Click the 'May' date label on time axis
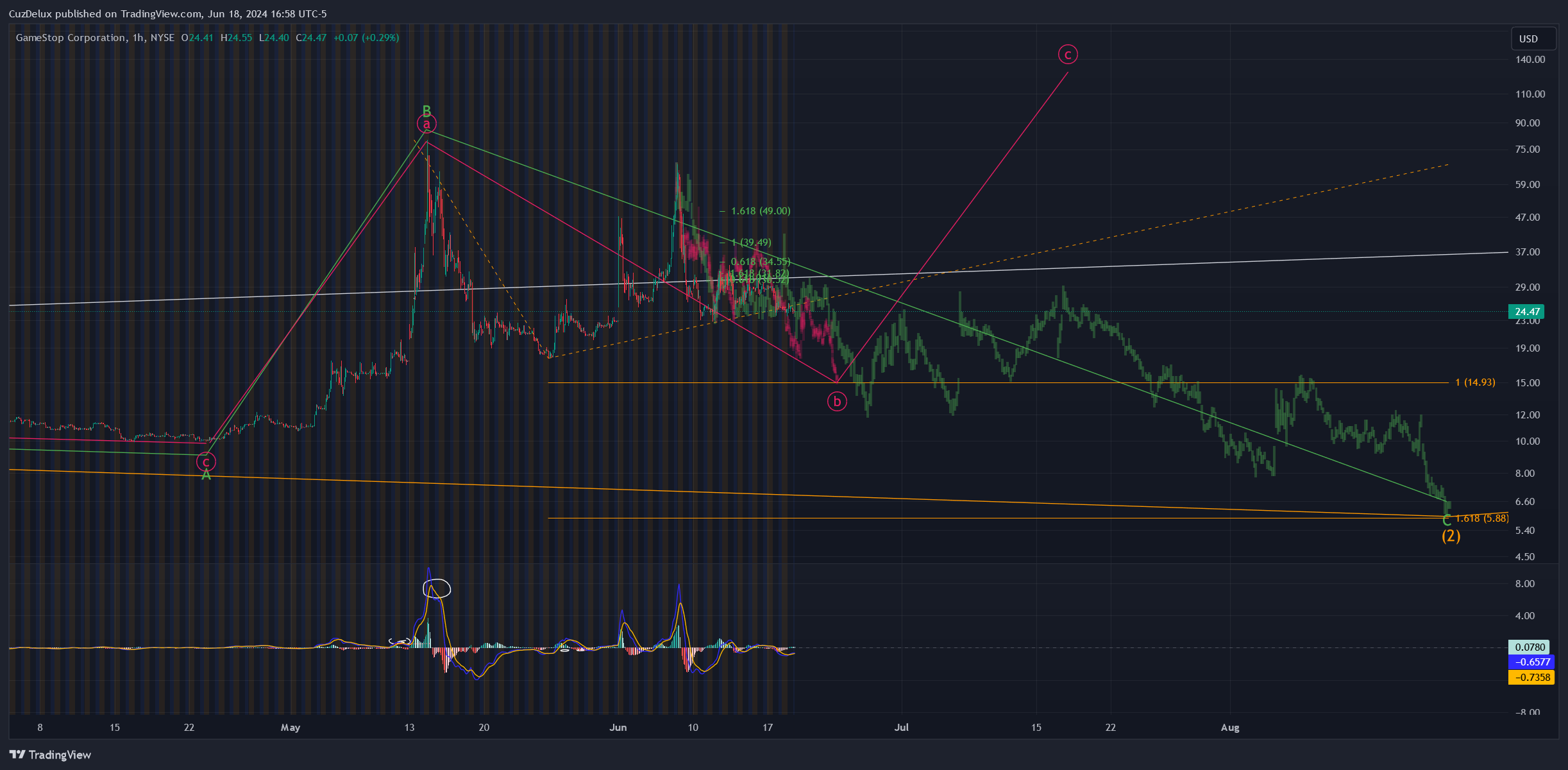This screenshot has height=770, width=1568. [291, 727]
